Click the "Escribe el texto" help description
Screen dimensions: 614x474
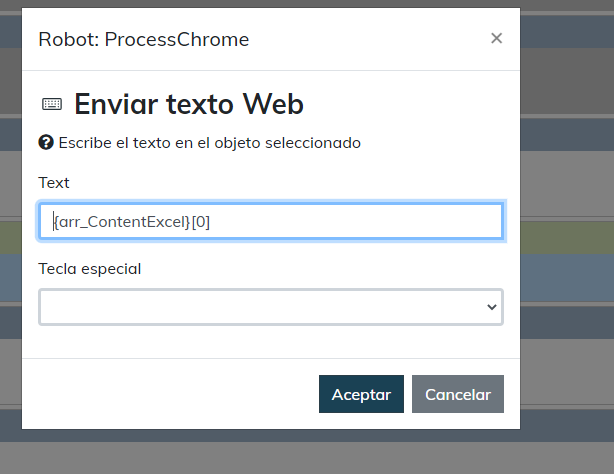tap(209, 143)
